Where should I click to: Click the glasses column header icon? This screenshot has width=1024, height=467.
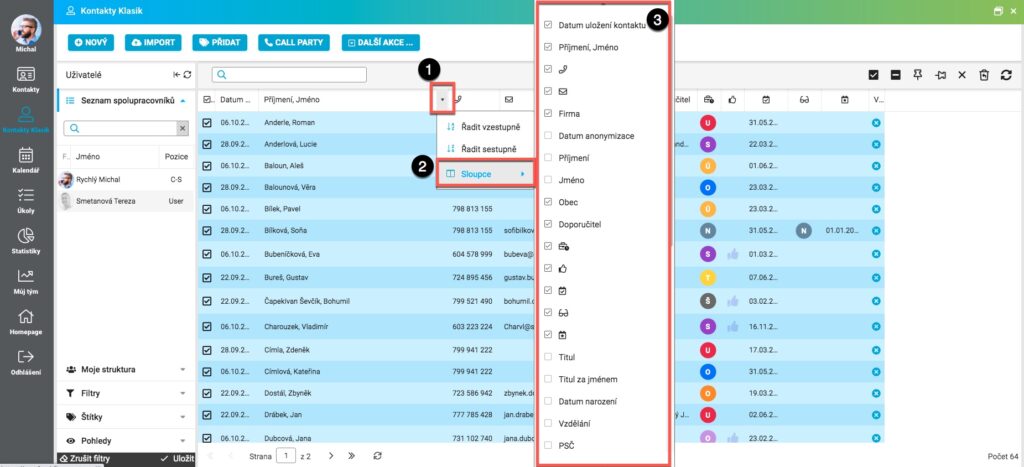point(804,100)
